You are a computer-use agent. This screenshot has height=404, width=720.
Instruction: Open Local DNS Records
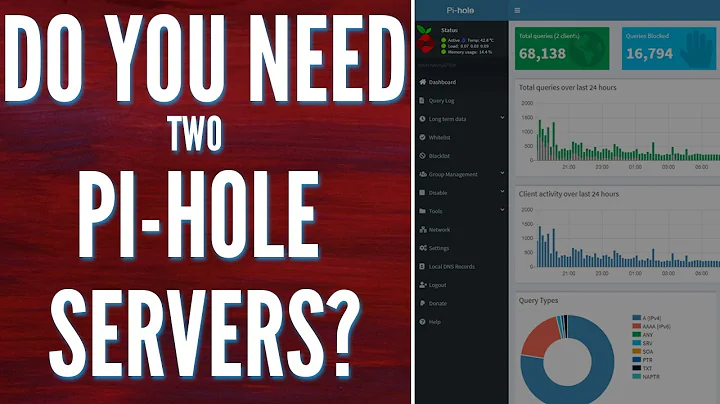[x=447, y=266]
